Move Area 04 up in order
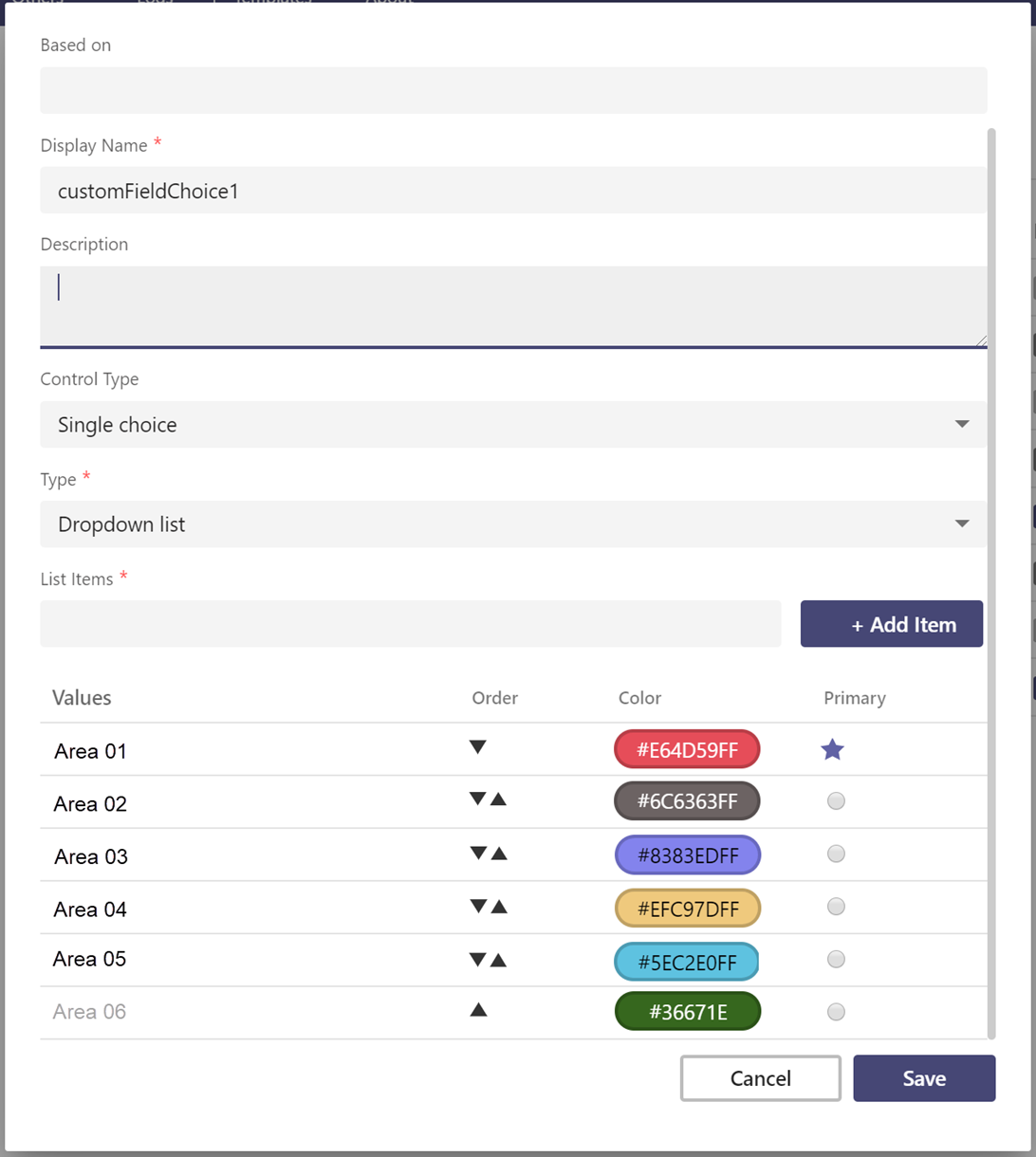Viewport: 1036px width, 1157px height. [499, 908]
